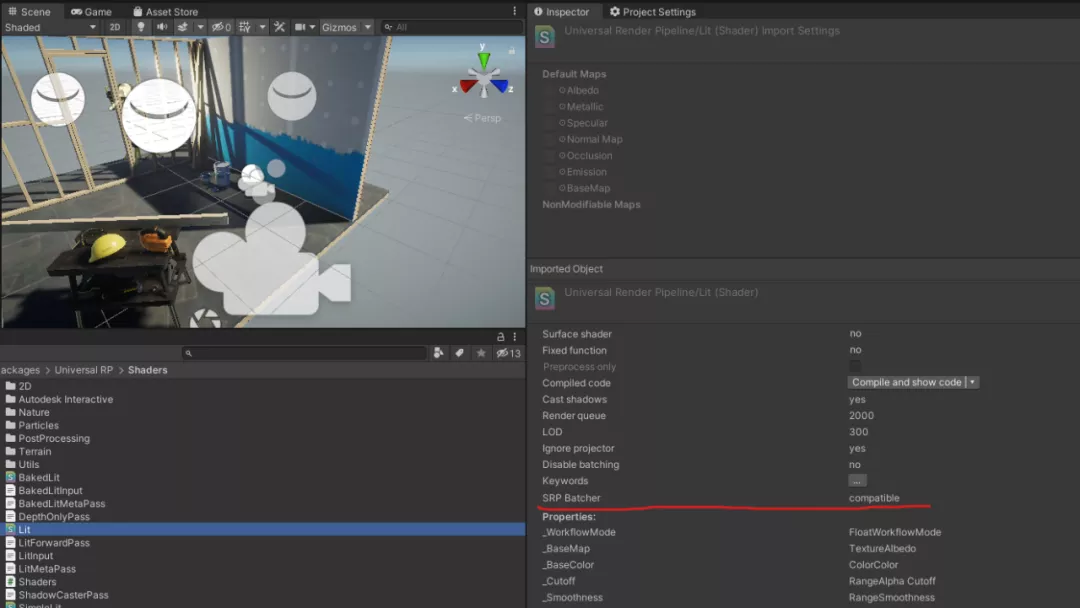
Task: Open the component tools wrench icon
Action: [x=279, y=27]
